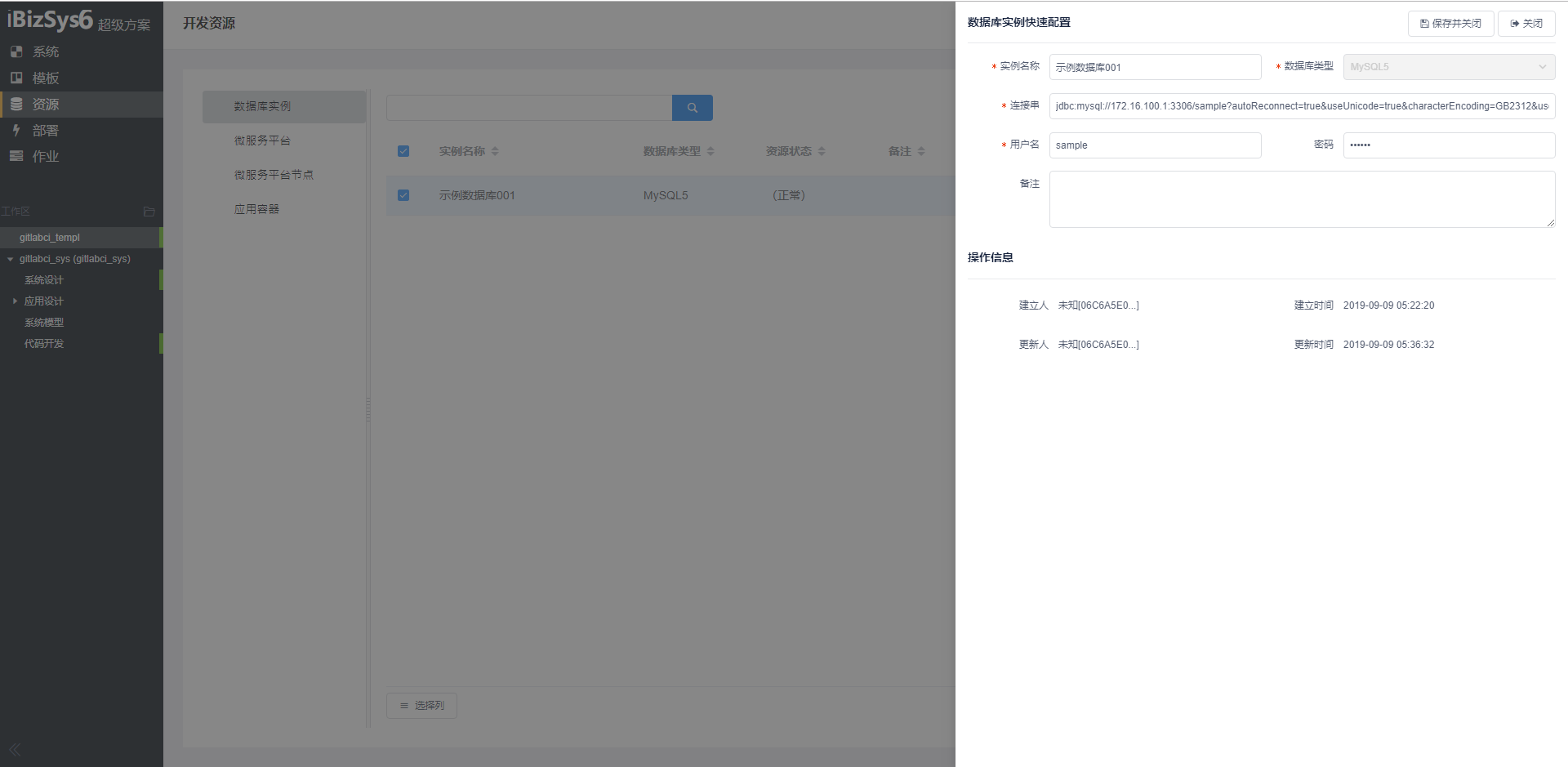Toggle the select-all header checkbox
The height and width of the screenshot is (767, 1568).
[403, 151]
